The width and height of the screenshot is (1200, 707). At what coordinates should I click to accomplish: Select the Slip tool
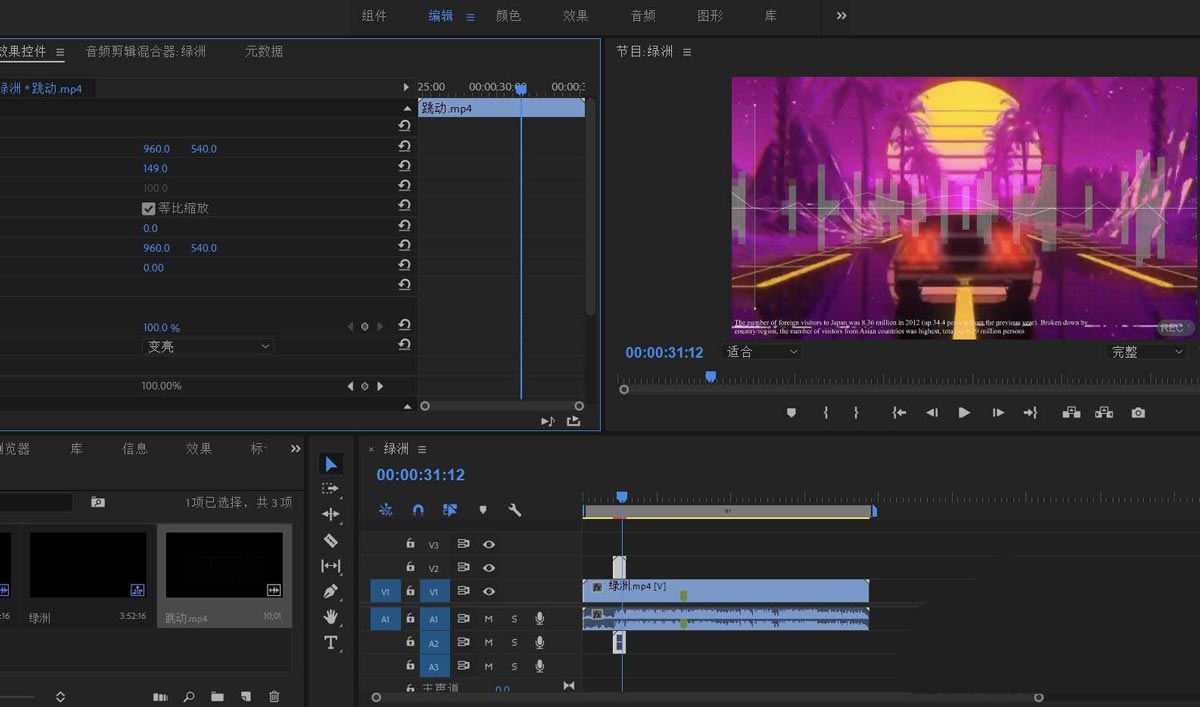point(331,566)
